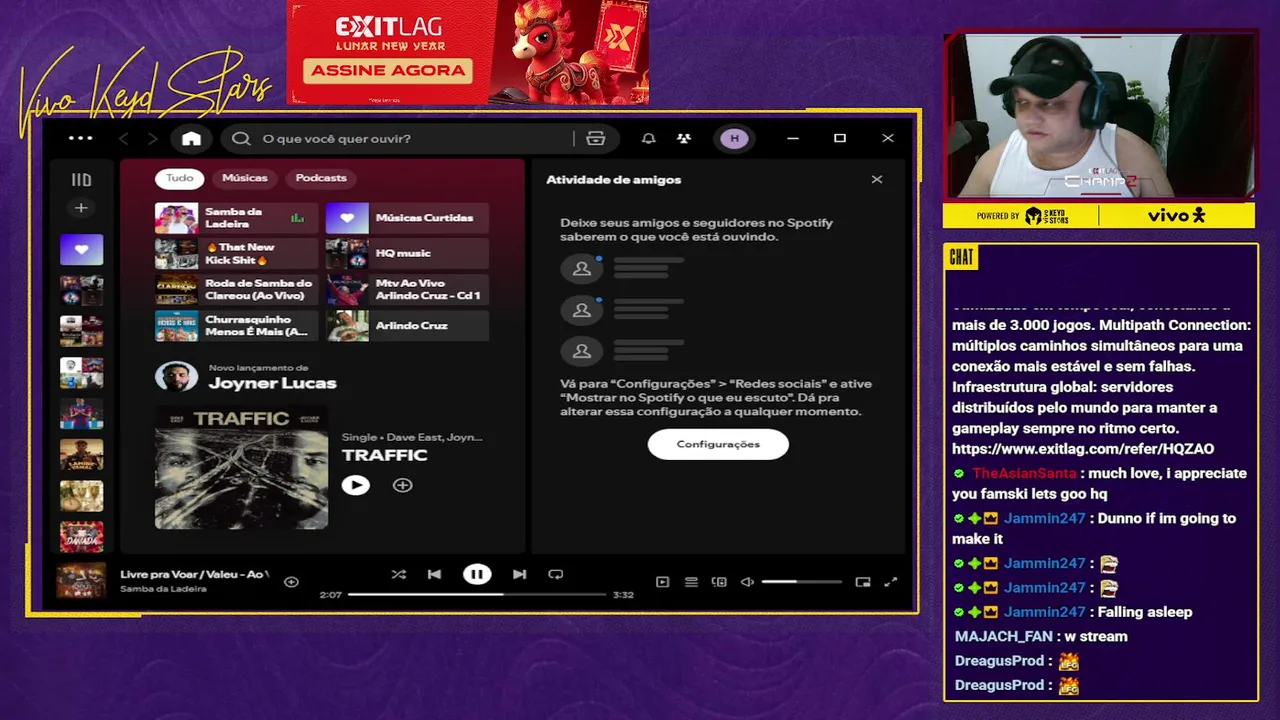
Task: Skip to previous track
Action: (434, 574)
